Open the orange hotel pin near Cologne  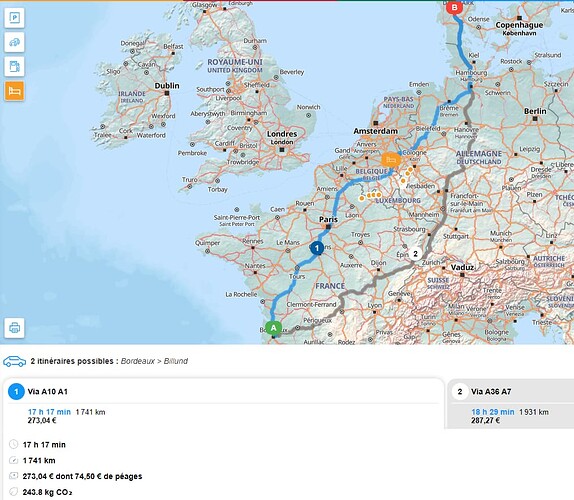391,160
